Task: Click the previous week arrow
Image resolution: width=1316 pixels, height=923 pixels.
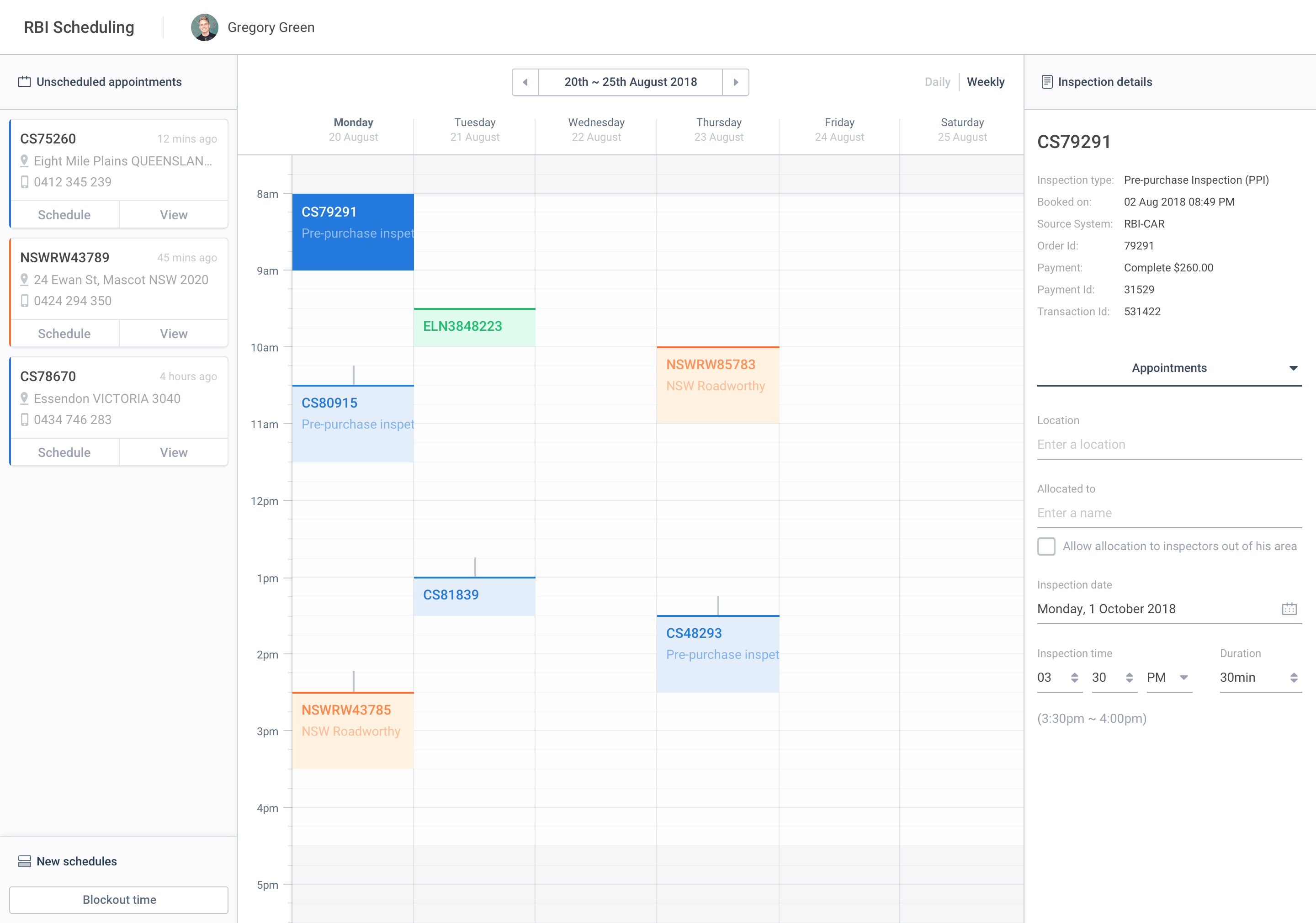Action: (x=525, y=83)
